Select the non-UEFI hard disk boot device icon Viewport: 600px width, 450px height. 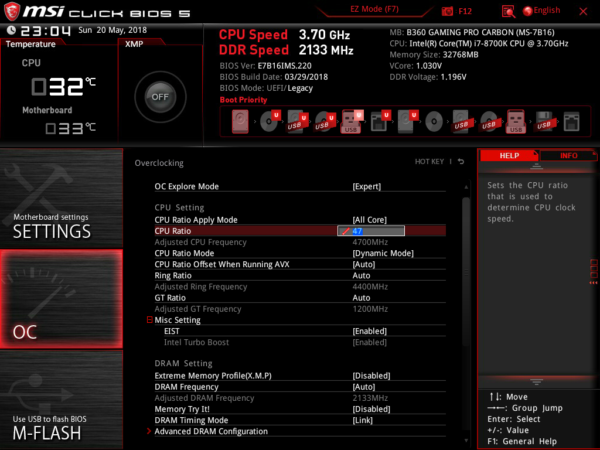[240, 121]
